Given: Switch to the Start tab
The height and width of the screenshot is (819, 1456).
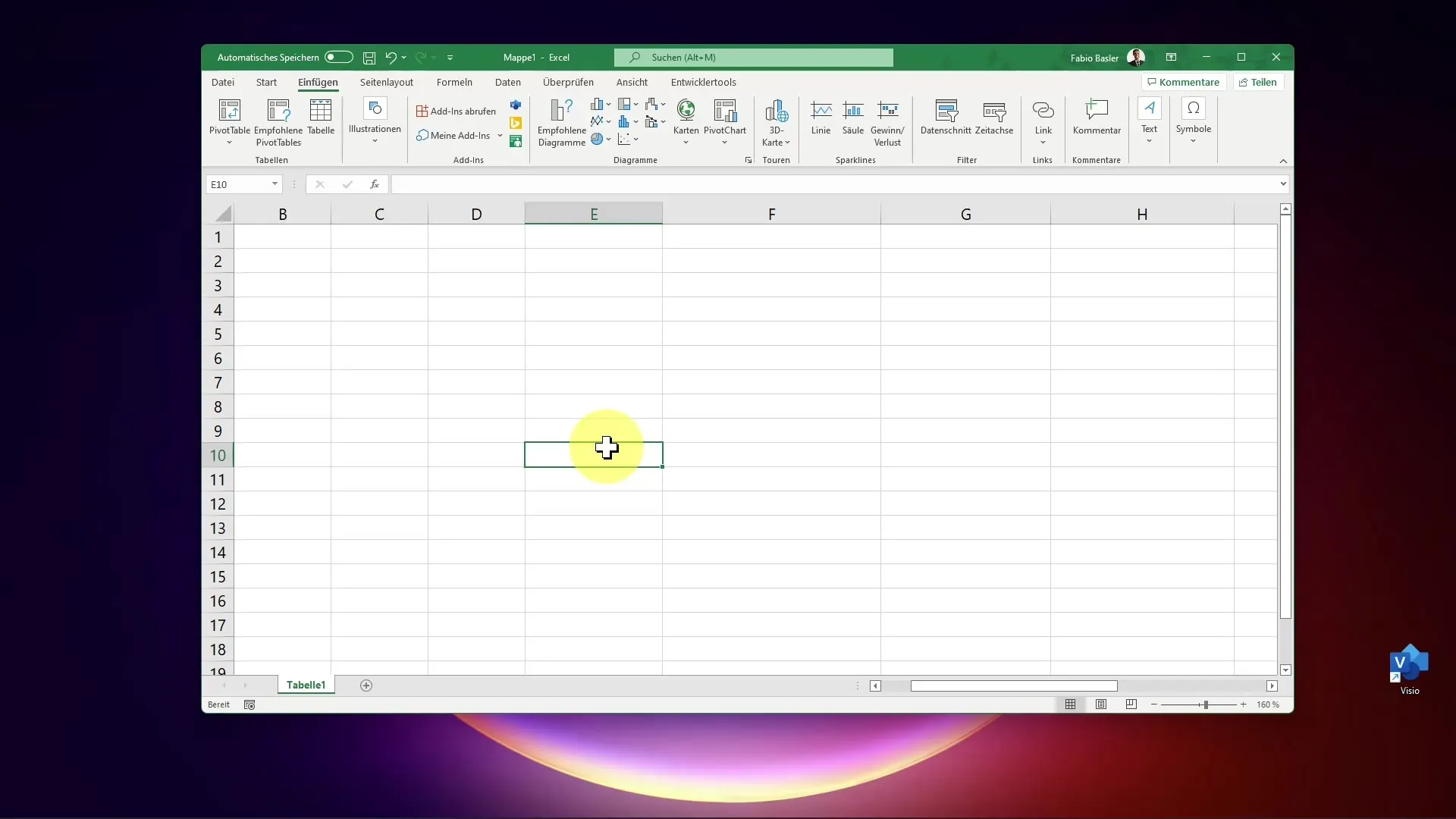Looking at the screenshot, I should [x=266, y=82].
